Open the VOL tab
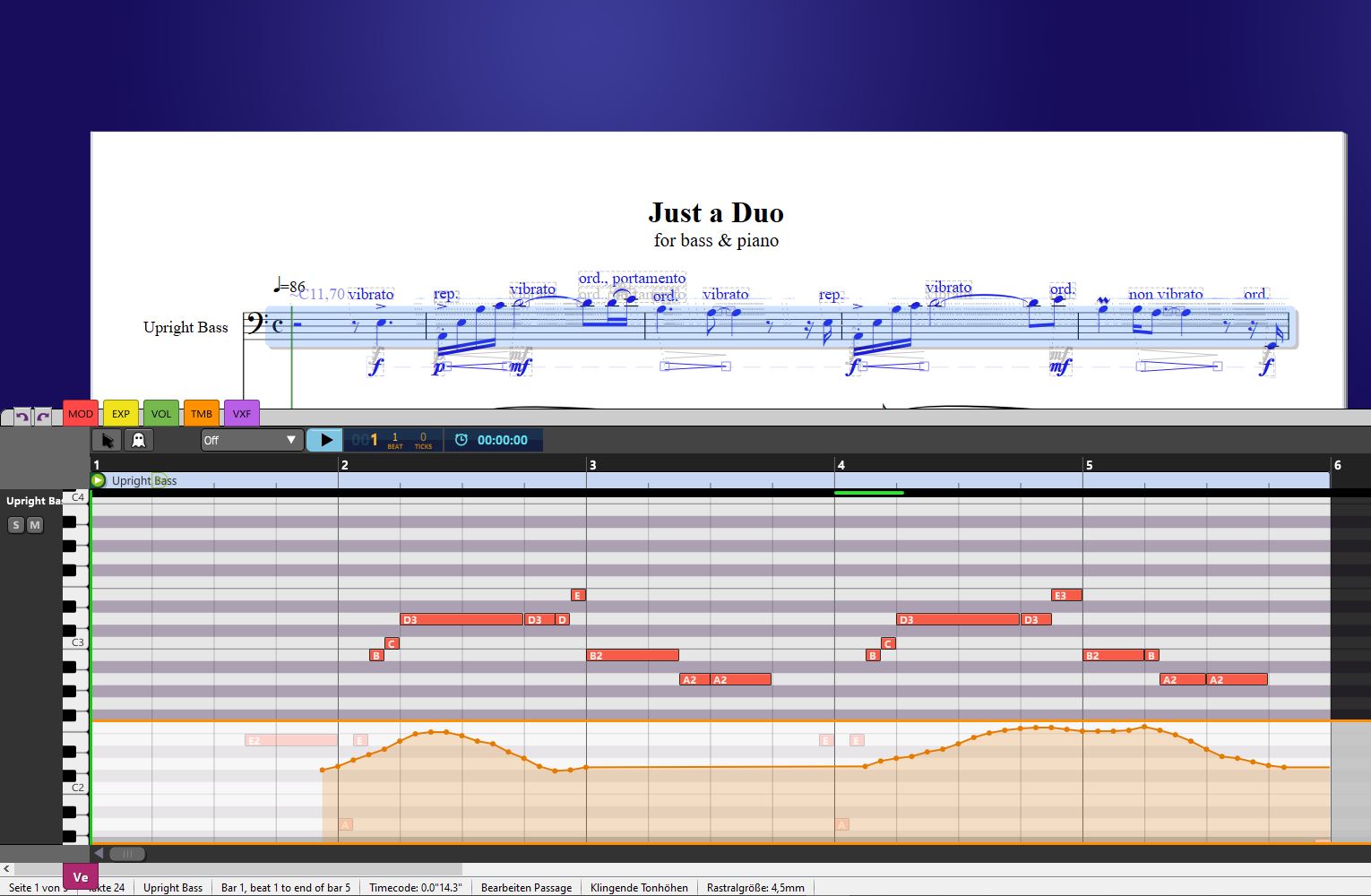1371x896 pixels. (x=161, y=413)
